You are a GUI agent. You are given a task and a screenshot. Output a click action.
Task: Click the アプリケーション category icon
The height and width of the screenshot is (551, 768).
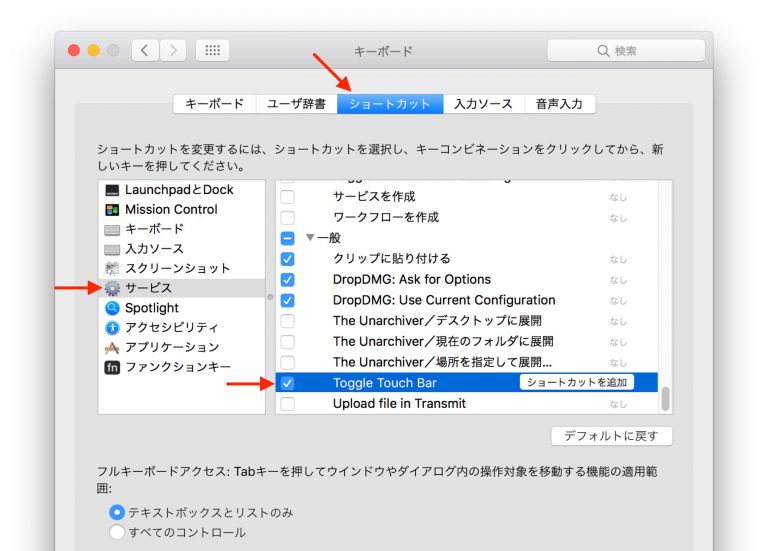pyautogui.click(x=112, y=347)
